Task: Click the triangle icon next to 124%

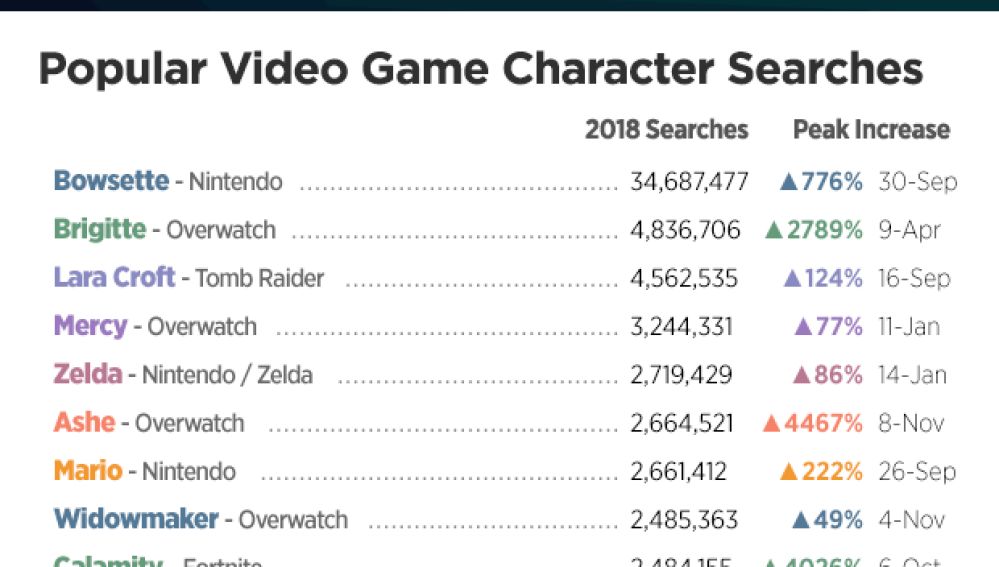Action: (x=793, y=278)
